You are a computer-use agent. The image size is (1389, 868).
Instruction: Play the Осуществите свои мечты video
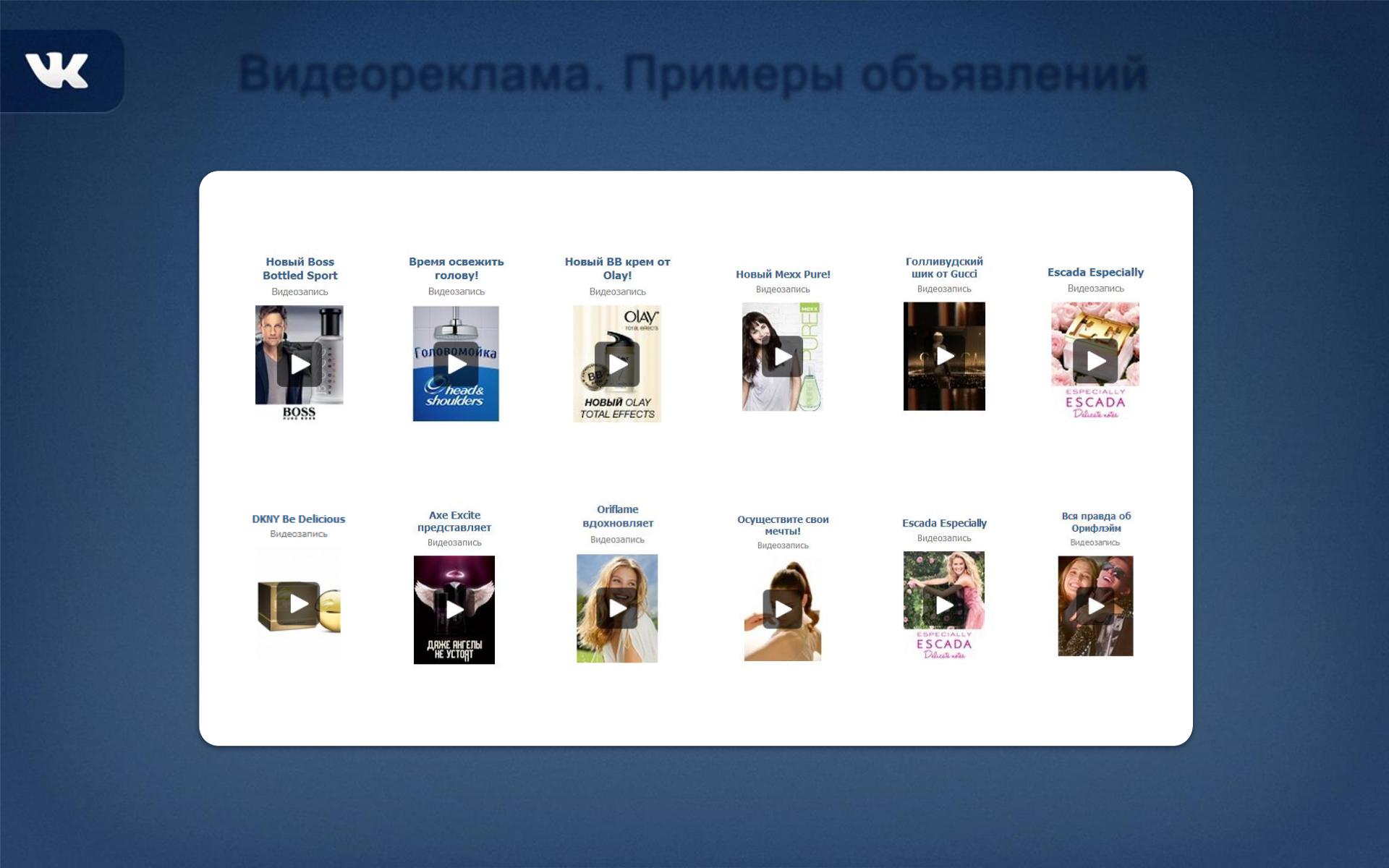(783, 610)
